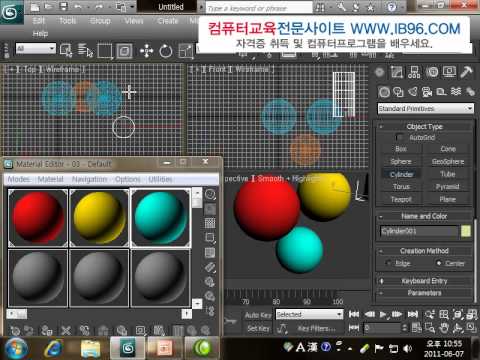480x360 pixels.
Task: Open Options menu in Material Editor
Action: point(128,179)
